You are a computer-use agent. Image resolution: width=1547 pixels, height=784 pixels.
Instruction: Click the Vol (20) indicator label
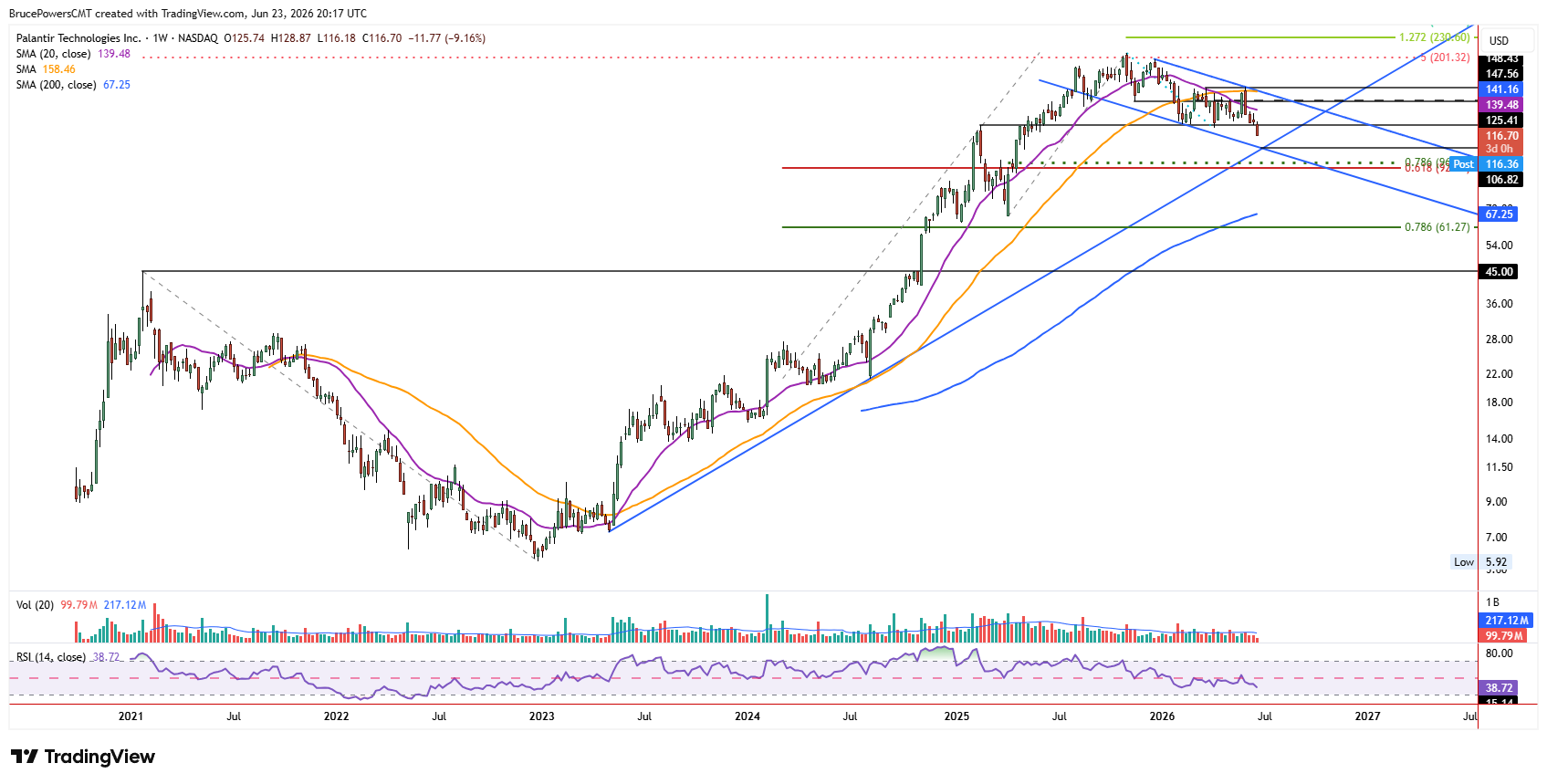tap(35, 605)
